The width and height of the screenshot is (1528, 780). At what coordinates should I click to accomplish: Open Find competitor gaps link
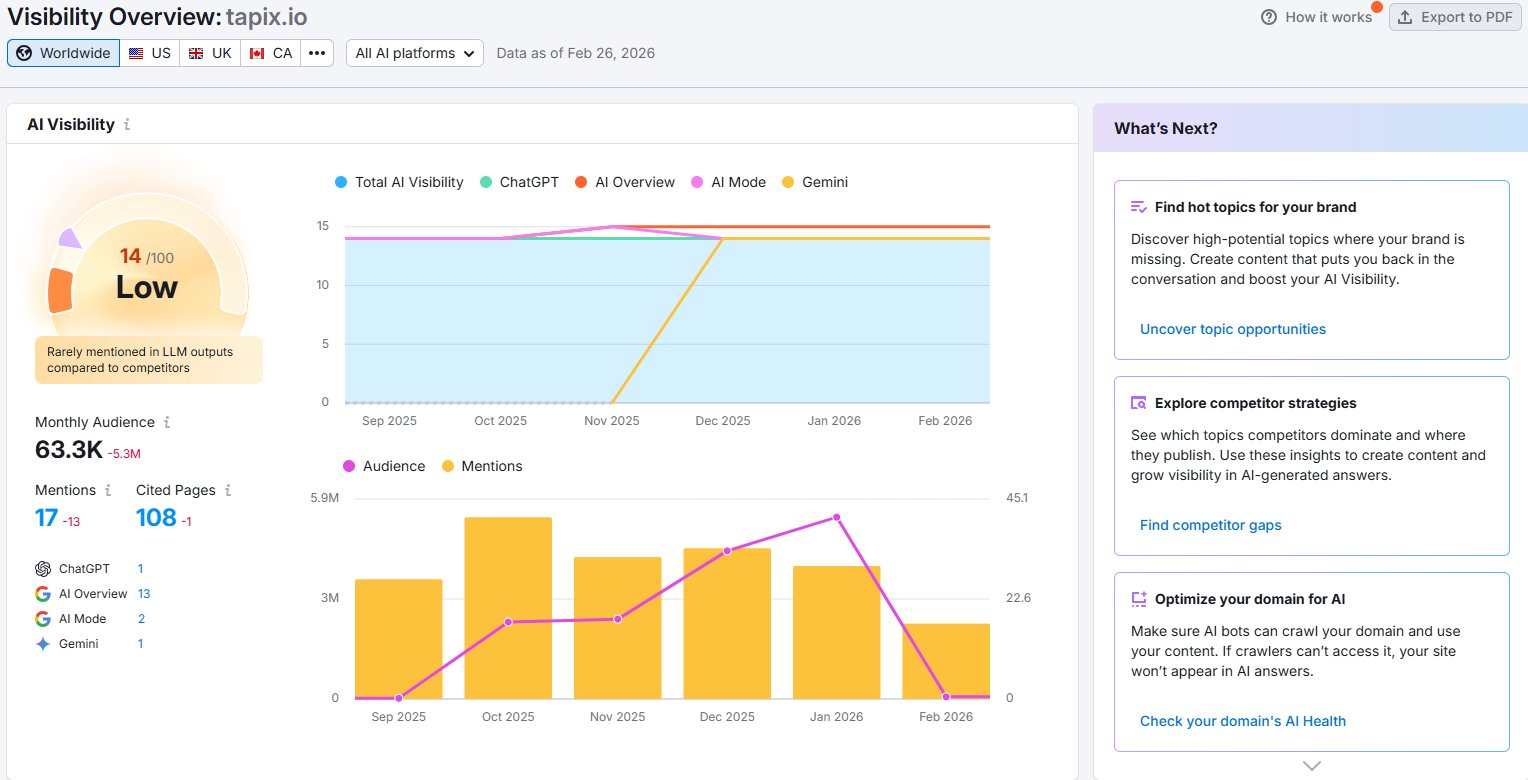(1210, 525)
